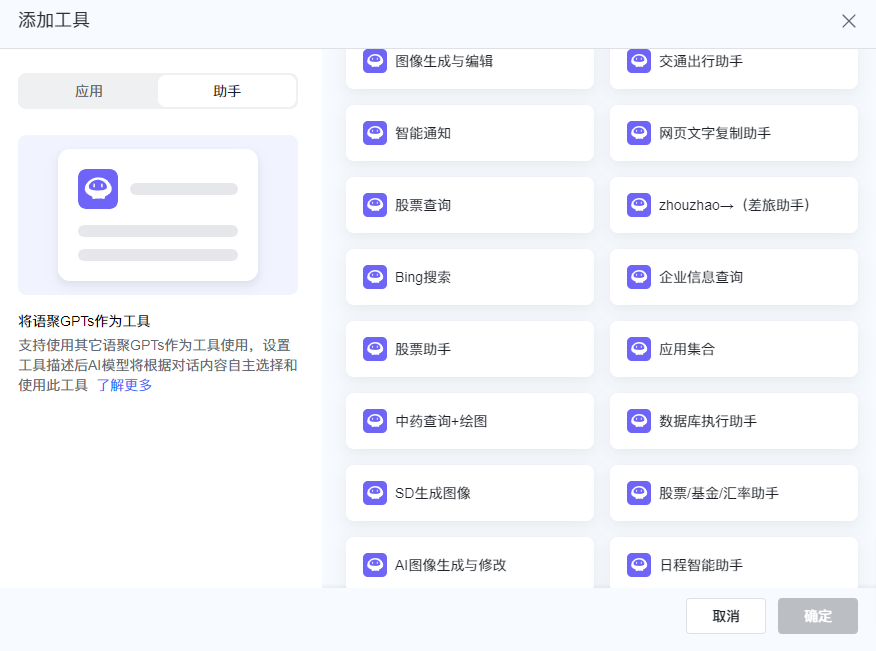Click the 企业信息查询 assistant icon
The image size is (876, 651).
(639, 277)
